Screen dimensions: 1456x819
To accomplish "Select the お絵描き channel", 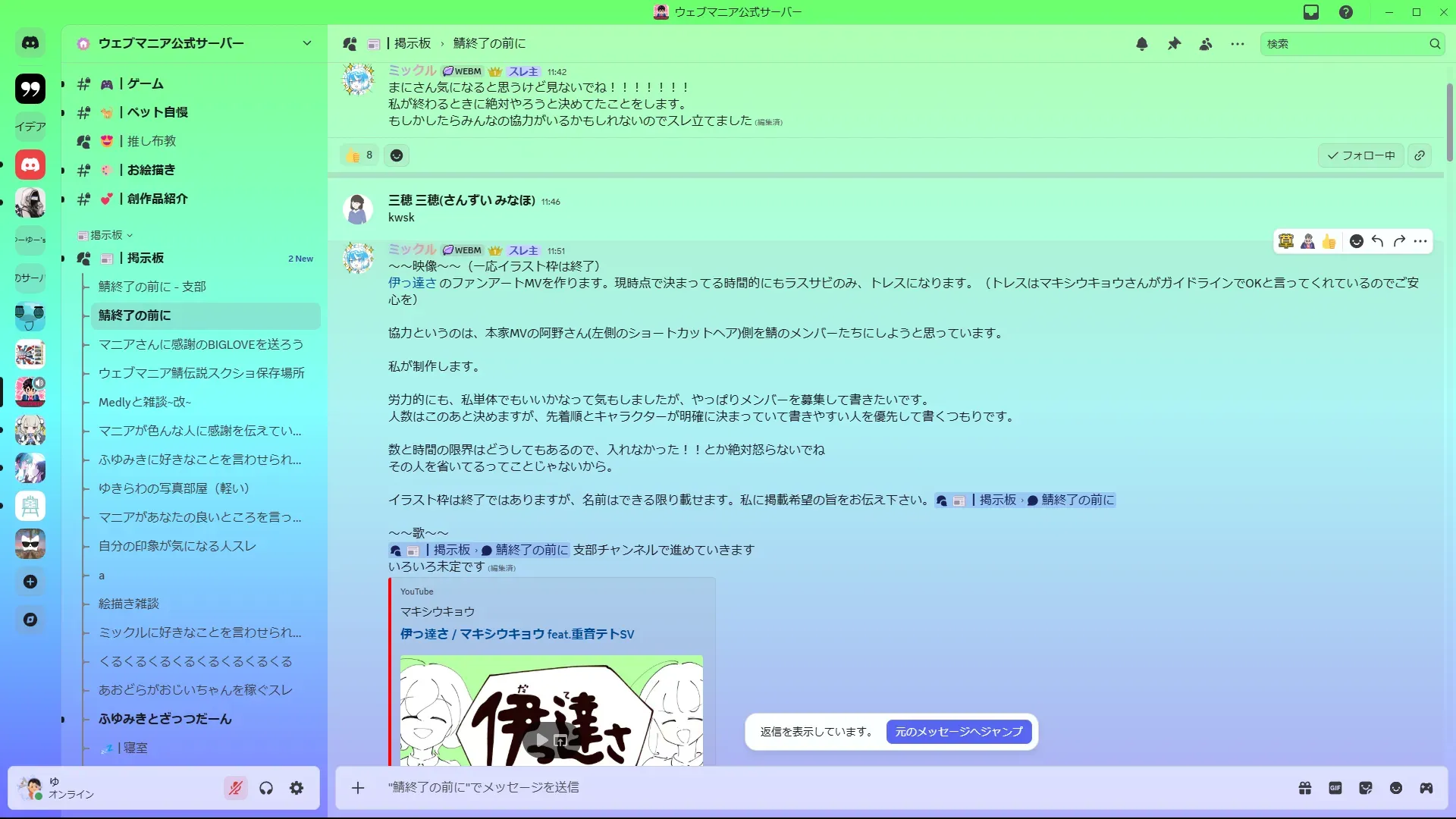I will (x=151, y=170).
